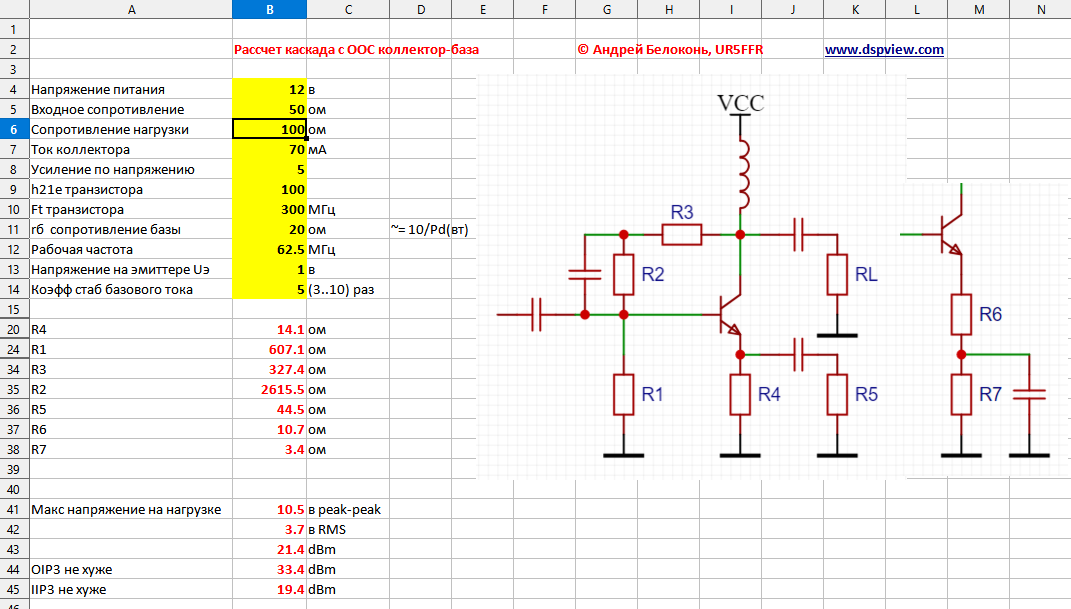Select column B header
This screenshot has height=609, width=1071.
269,9
